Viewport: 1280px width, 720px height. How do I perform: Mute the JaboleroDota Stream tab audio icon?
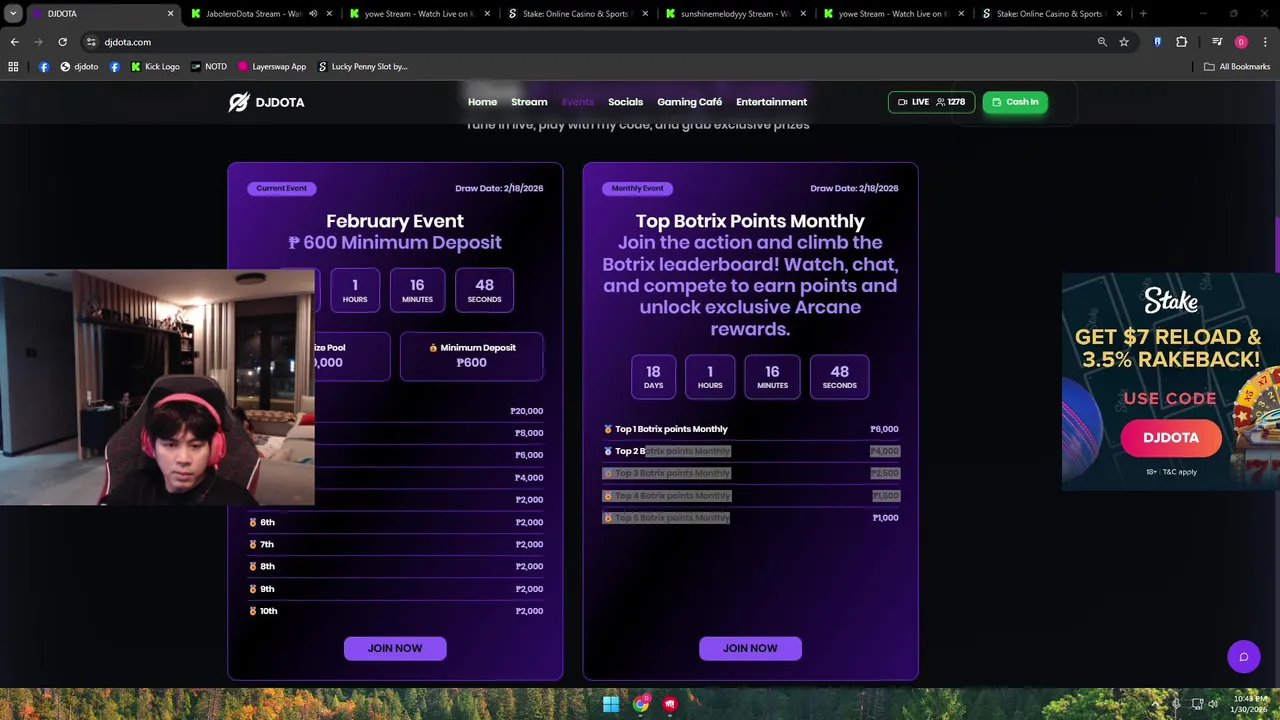(x=313, y=14)
